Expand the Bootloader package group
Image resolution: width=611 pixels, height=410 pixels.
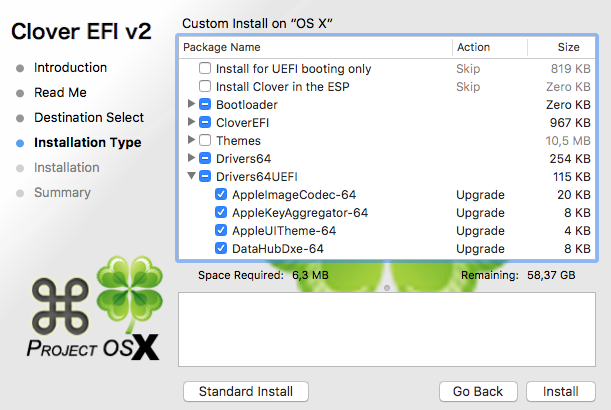tap(191, 104)
